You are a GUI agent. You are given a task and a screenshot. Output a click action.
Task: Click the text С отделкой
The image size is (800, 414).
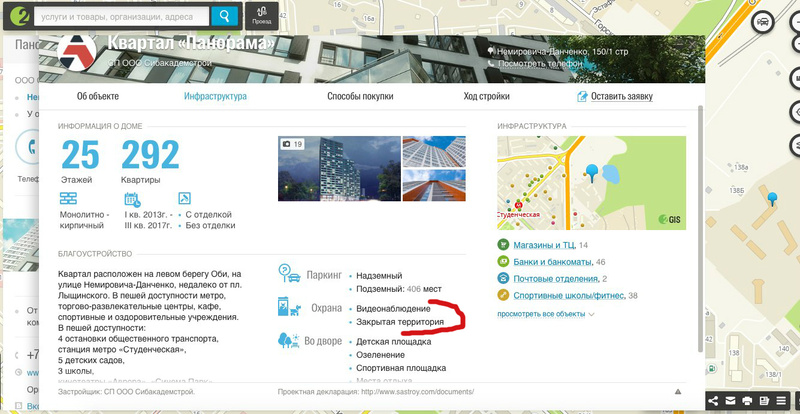coord(209,214)
